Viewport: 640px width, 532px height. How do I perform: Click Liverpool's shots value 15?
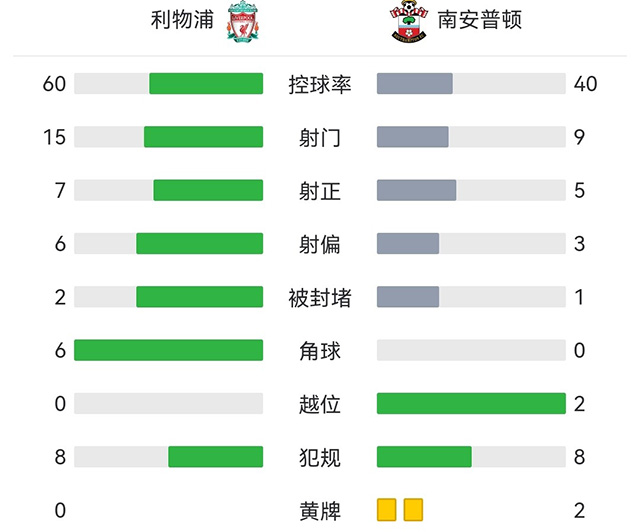pyautogui.click(x=55, y=137)
